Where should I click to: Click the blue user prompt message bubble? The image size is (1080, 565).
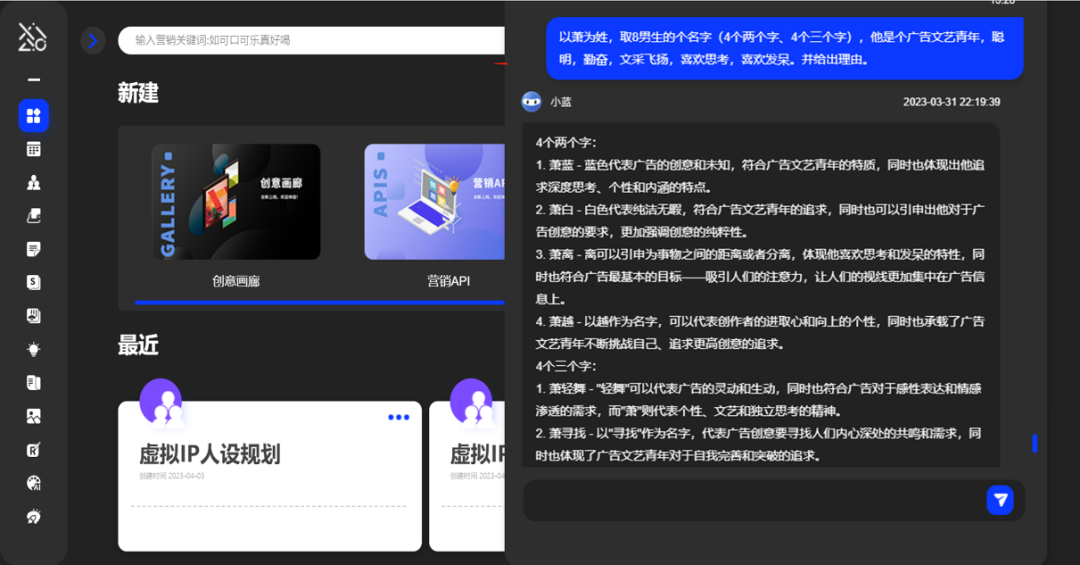point(785,48)
